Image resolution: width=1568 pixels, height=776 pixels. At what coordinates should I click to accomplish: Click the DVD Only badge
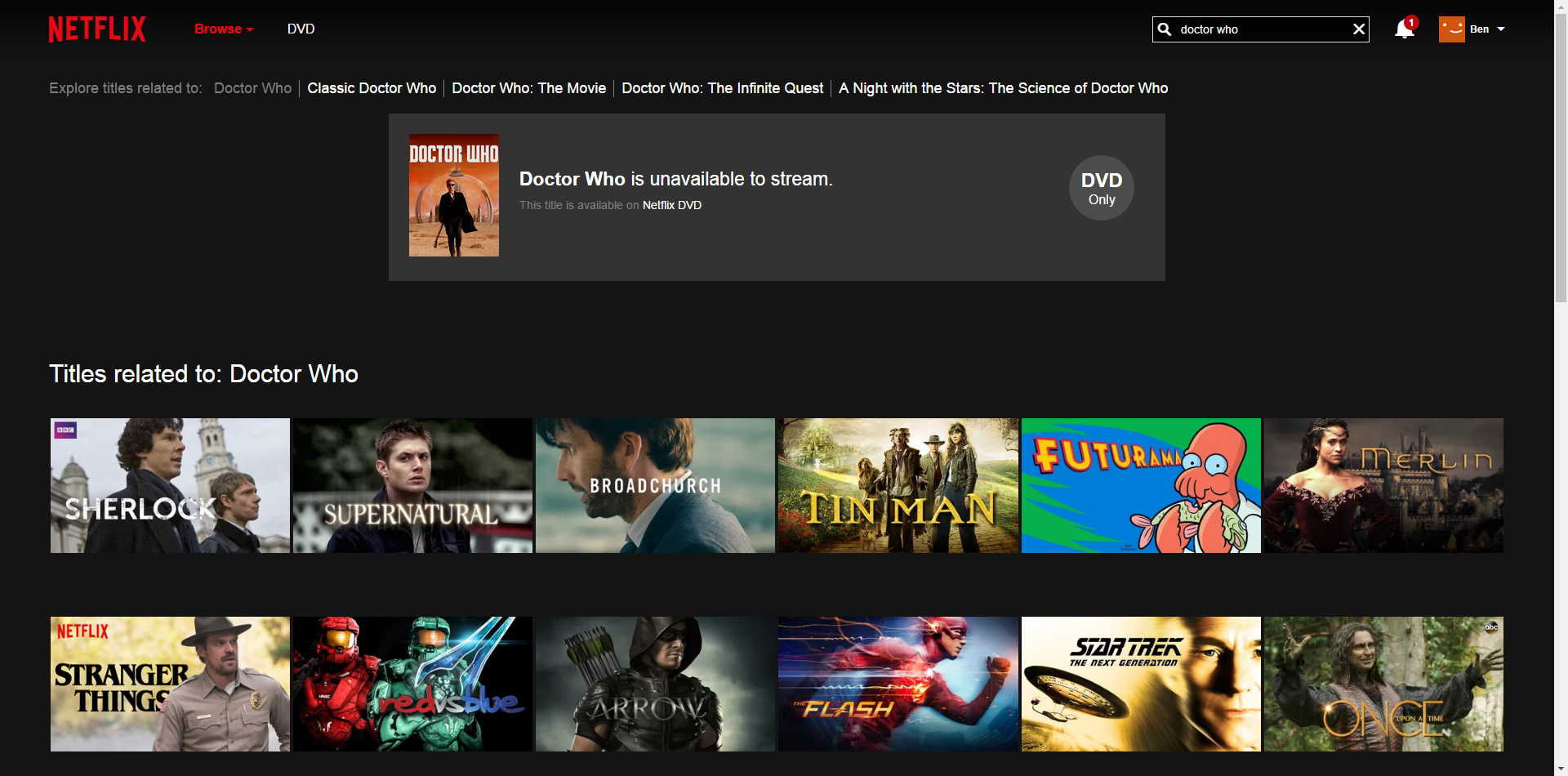1101,188
